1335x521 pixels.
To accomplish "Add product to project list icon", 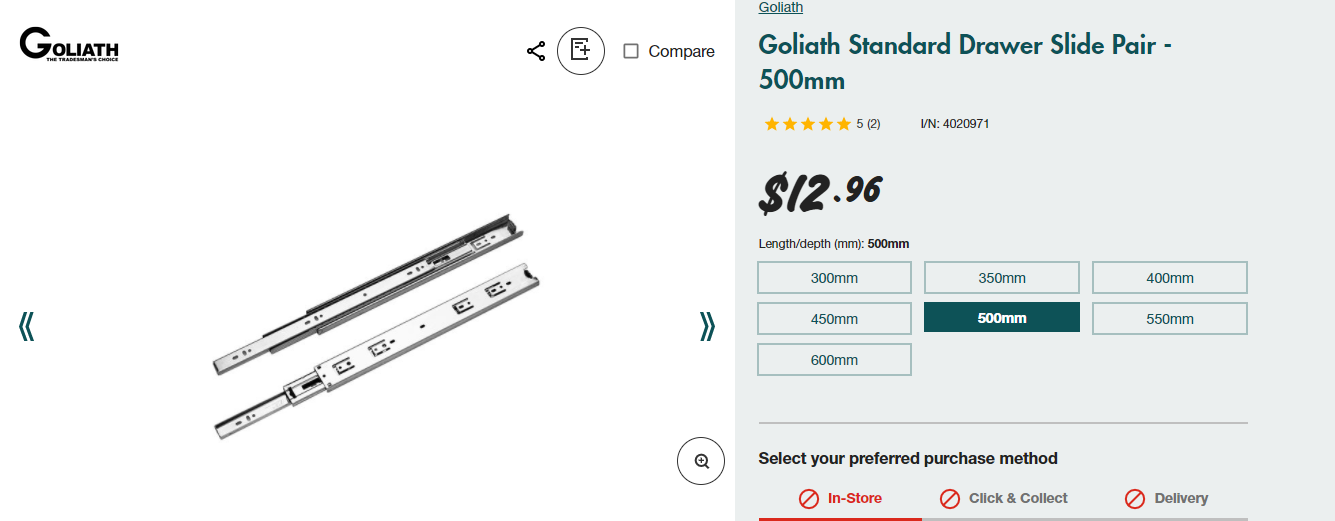I will click(581, 50).
